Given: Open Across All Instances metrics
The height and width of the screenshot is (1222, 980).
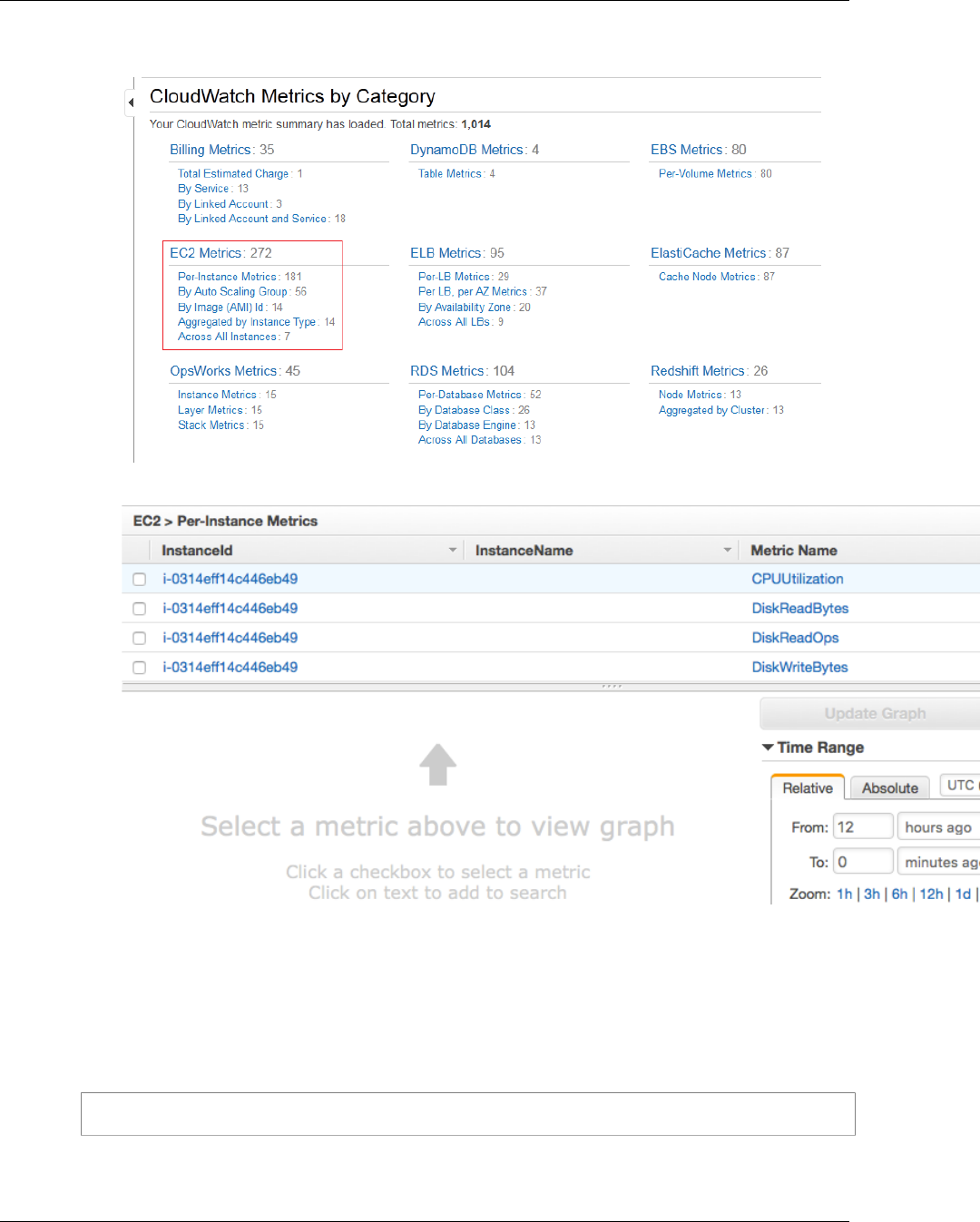Looking at the screenshot, I should pos(227,337).
